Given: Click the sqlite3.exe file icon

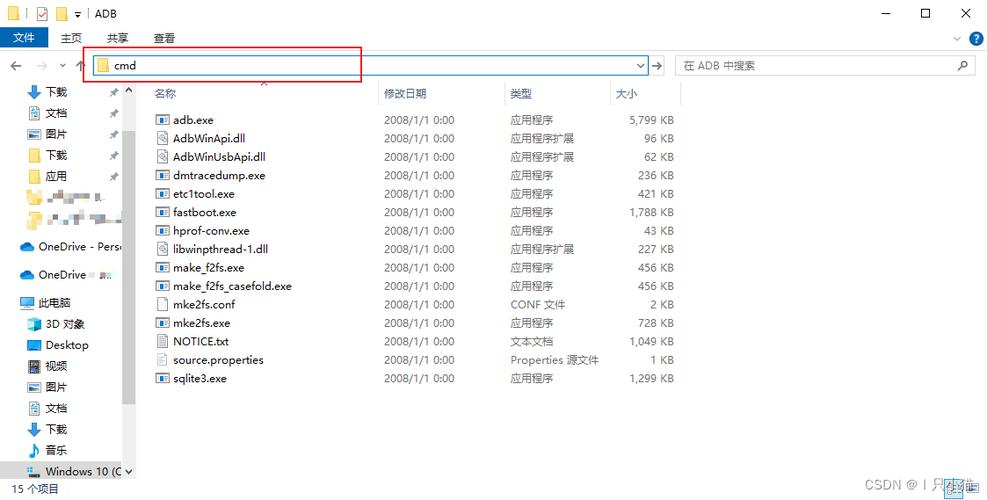Looking at the screenshot, I should point(162,378).
